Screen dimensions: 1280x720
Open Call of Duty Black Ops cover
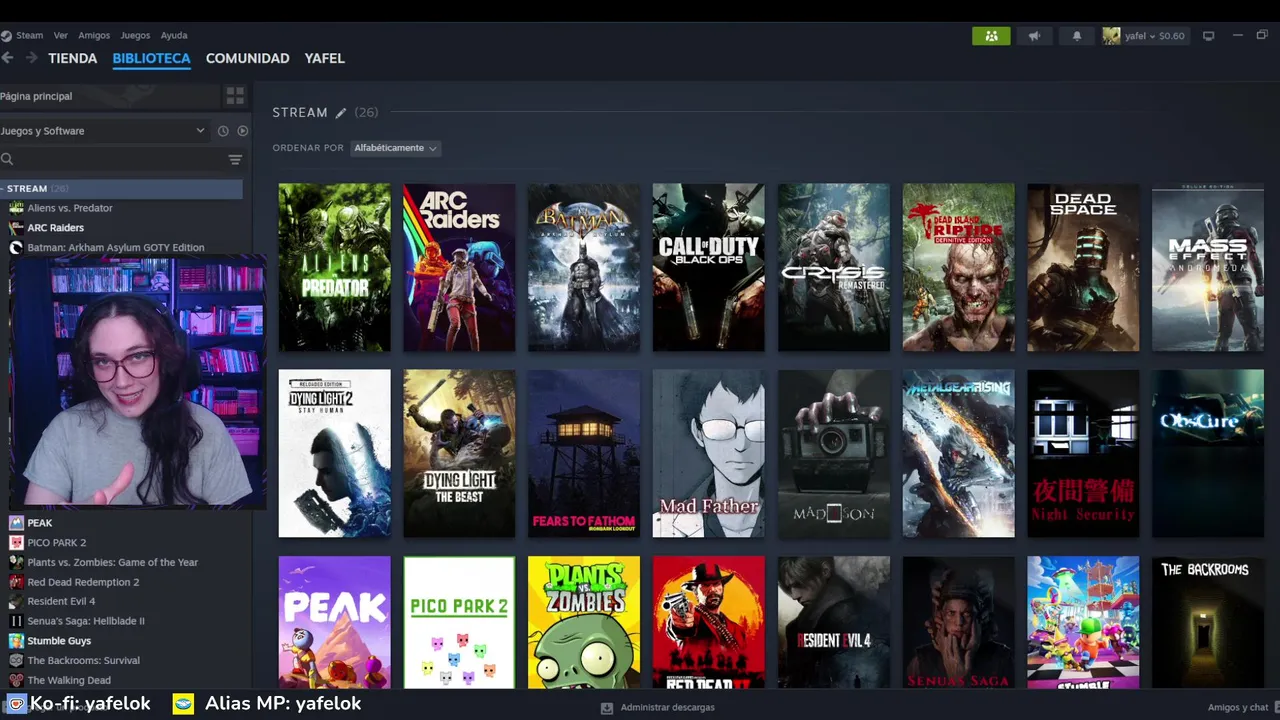coord(709,267)
